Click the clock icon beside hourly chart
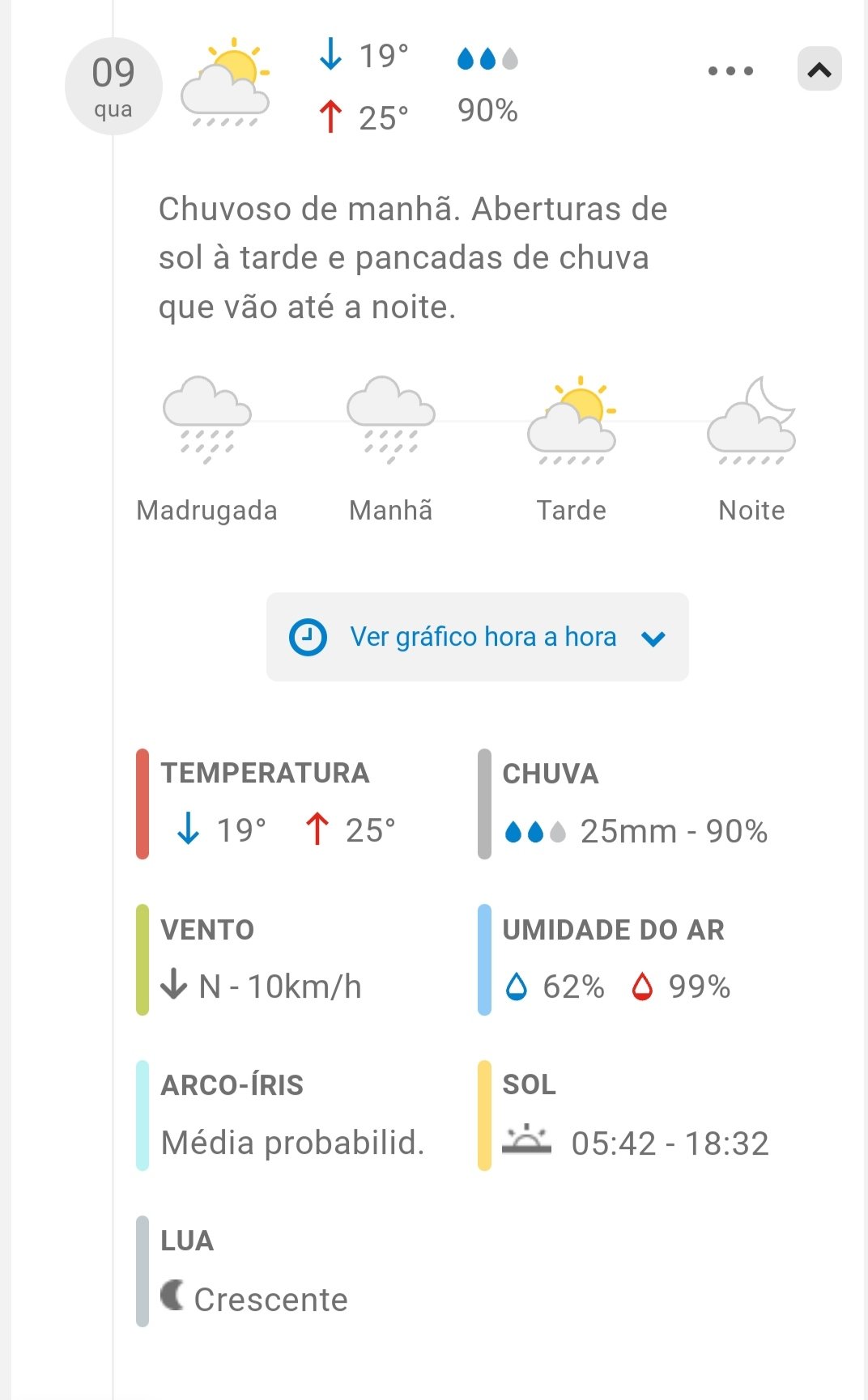This screenshot has width=868, height=1400. 308,637
